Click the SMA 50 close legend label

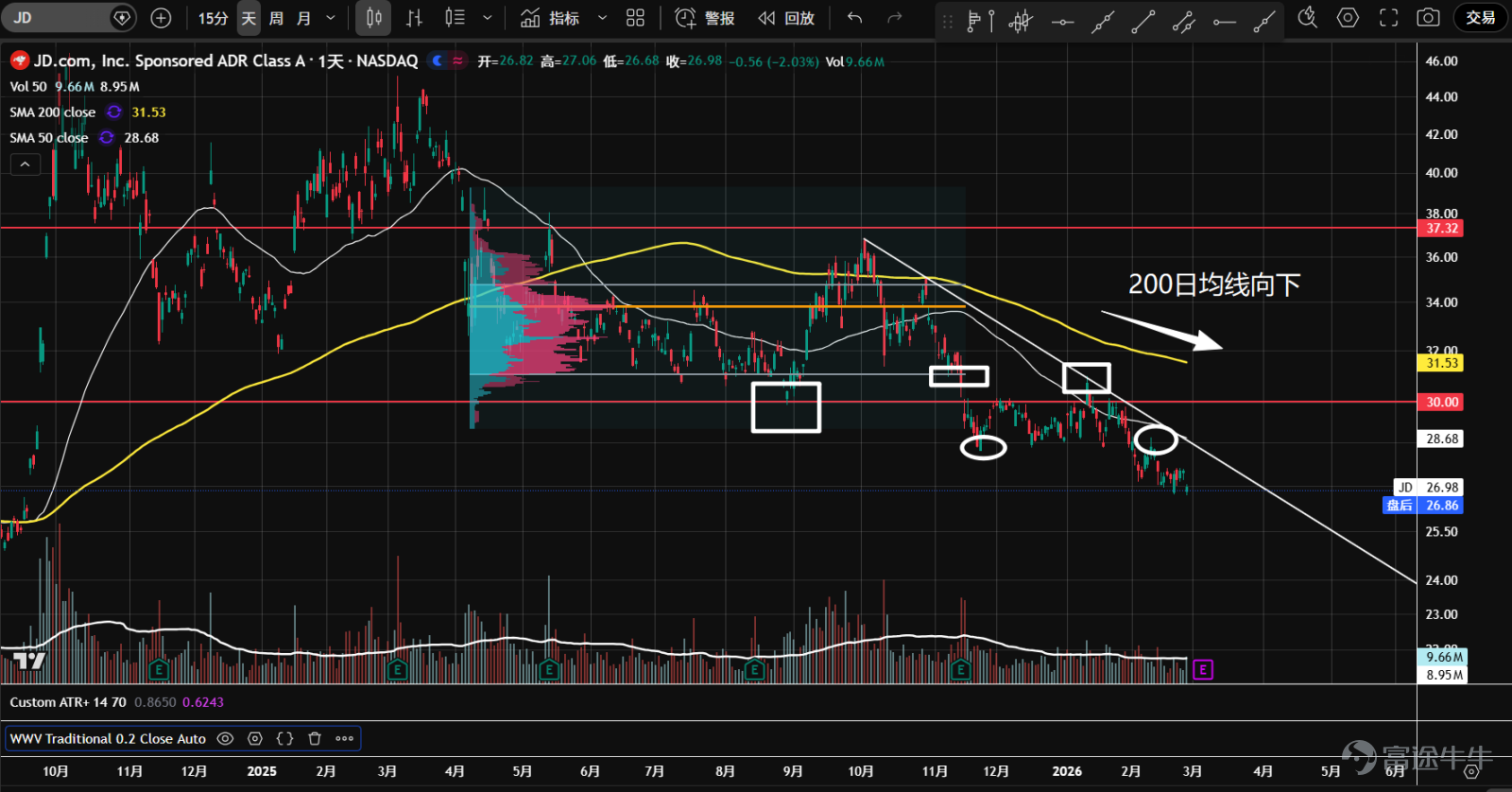coord(49,137)
